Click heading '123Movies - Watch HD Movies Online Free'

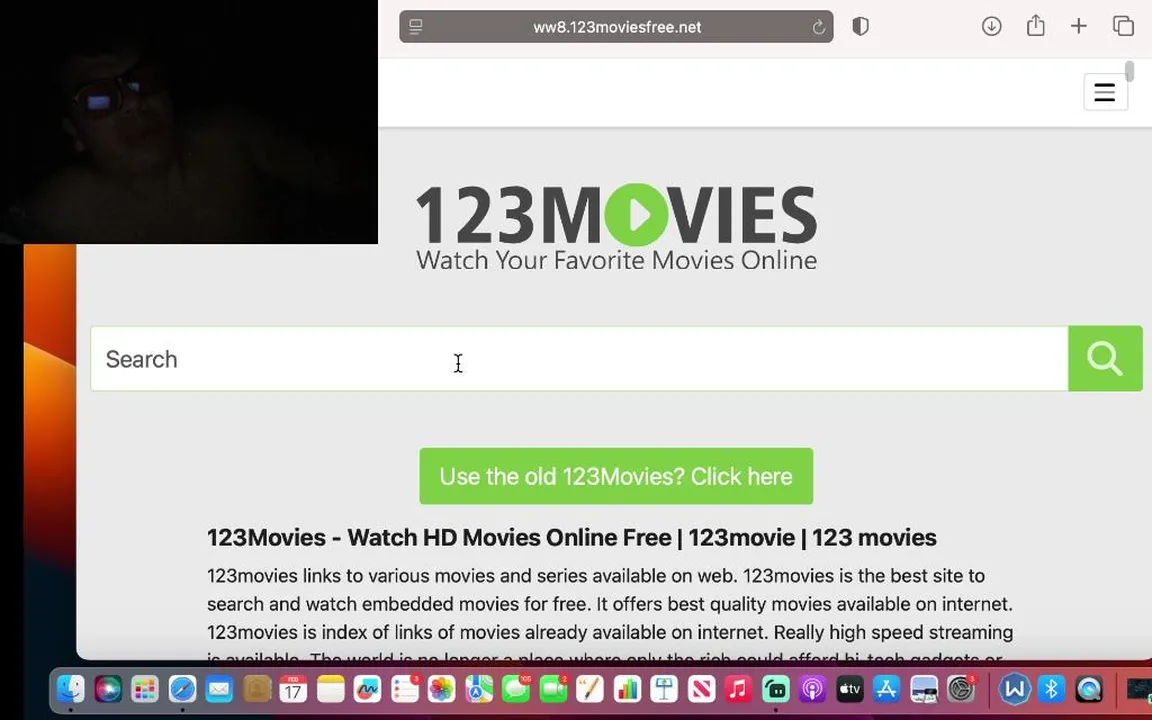tap(572, 538)
